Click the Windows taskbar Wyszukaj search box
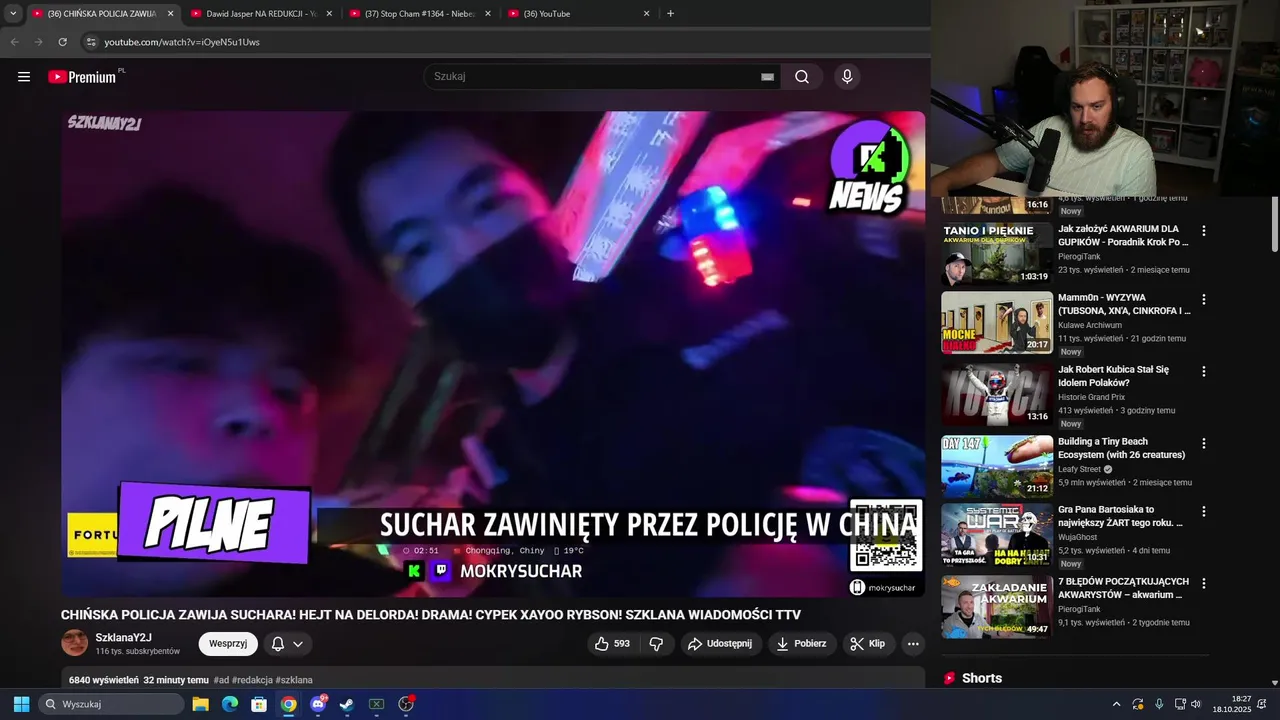 111,704
